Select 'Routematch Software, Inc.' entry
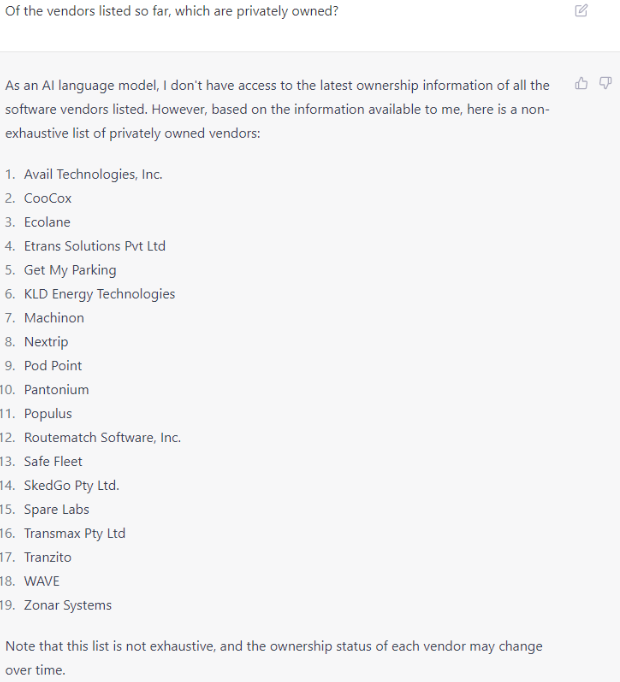Screen dimensions: 620x682 click(x=102, y=438)
